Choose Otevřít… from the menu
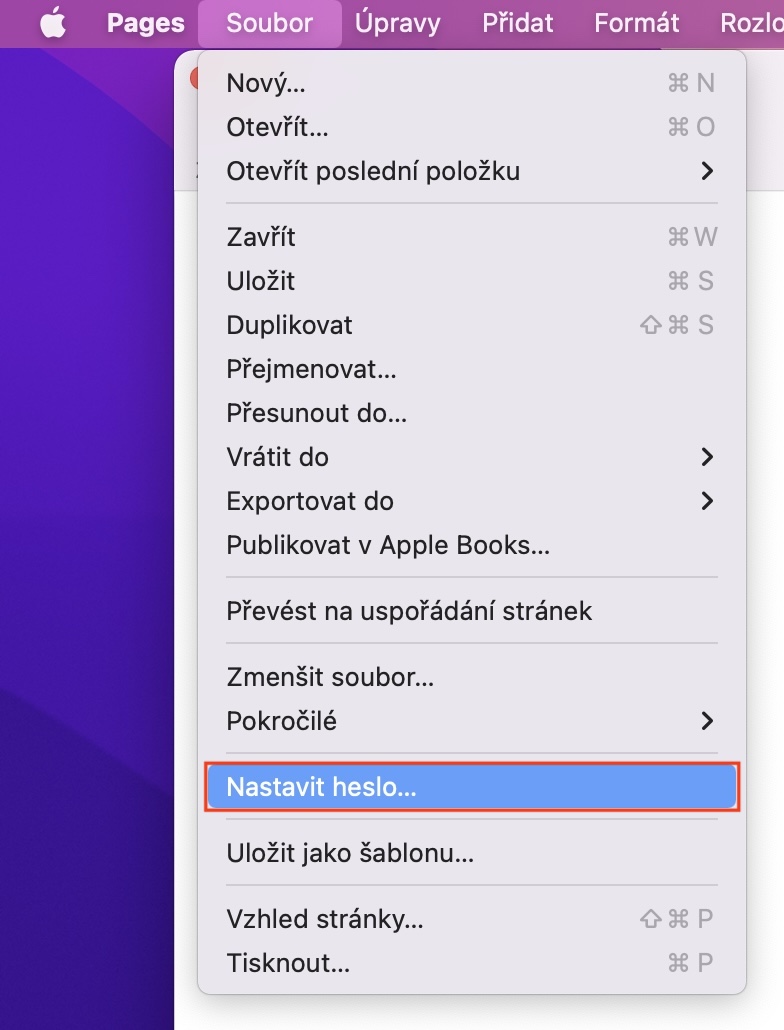Screen dimensions: 784x1030 277,127
